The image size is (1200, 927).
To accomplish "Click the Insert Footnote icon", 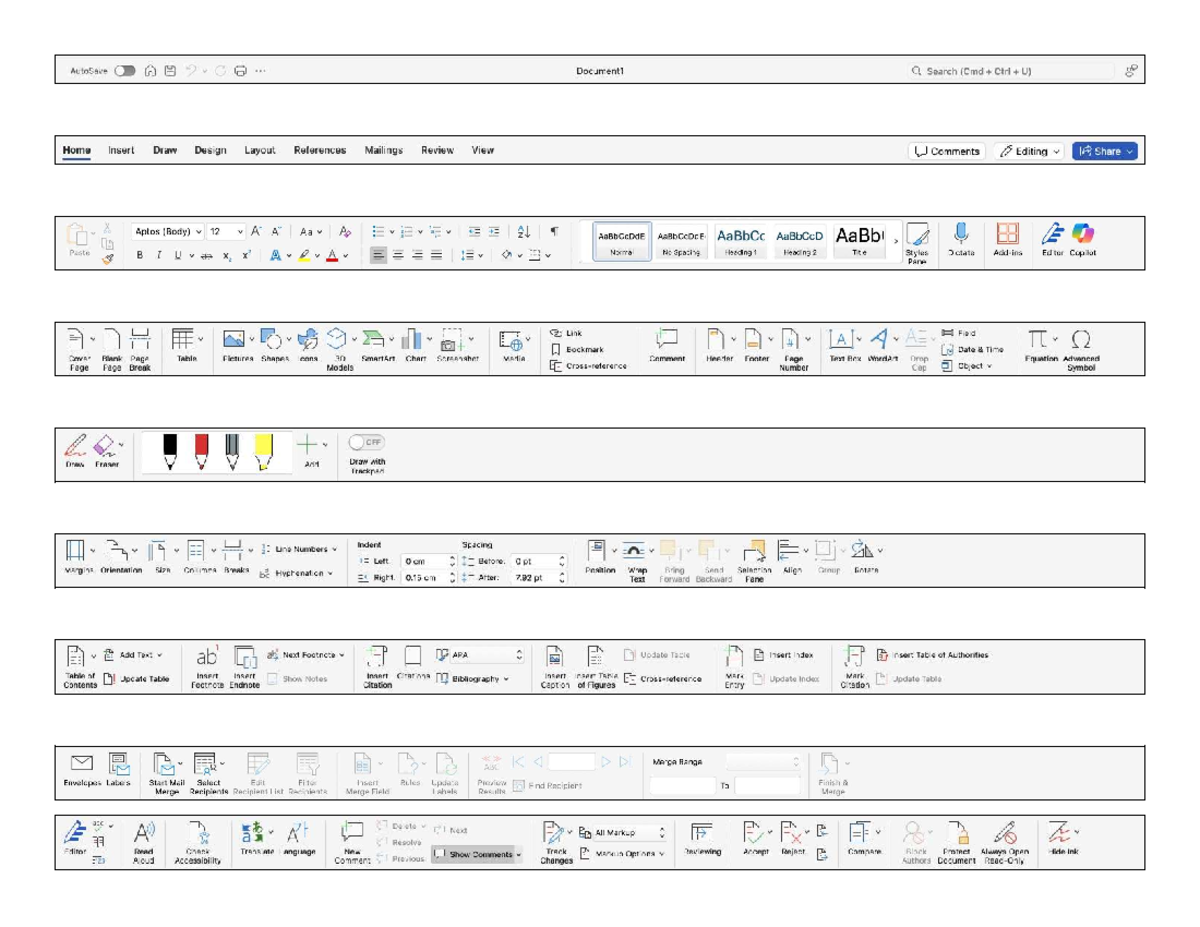I will coord(207,659).
